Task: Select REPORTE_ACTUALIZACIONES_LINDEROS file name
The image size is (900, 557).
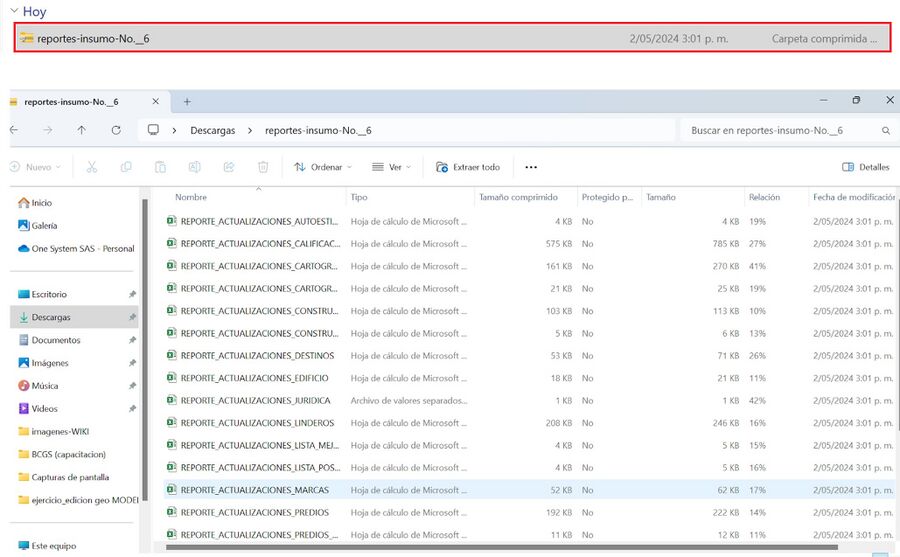Action: 257,423
